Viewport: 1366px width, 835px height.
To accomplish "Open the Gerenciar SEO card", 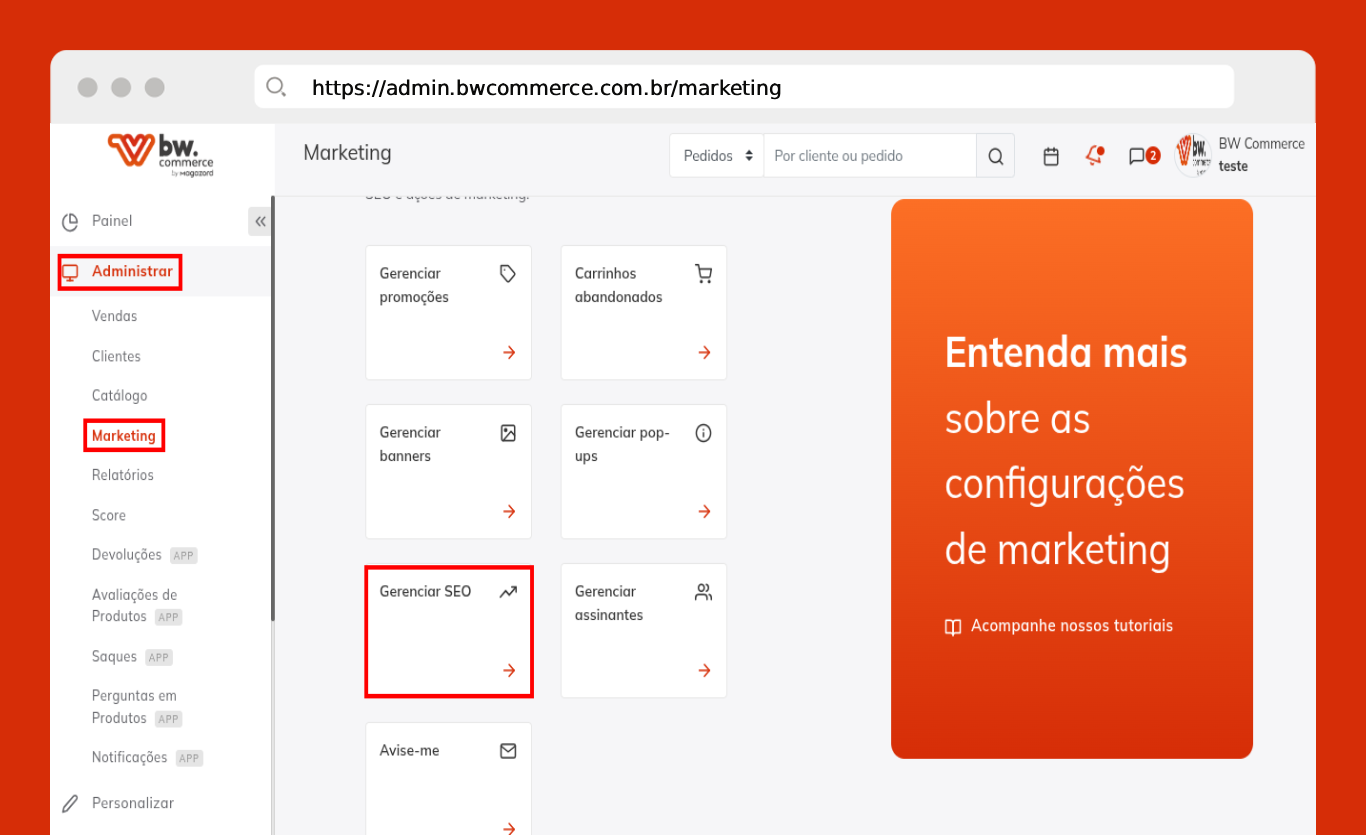I will (x=448, y=631).
